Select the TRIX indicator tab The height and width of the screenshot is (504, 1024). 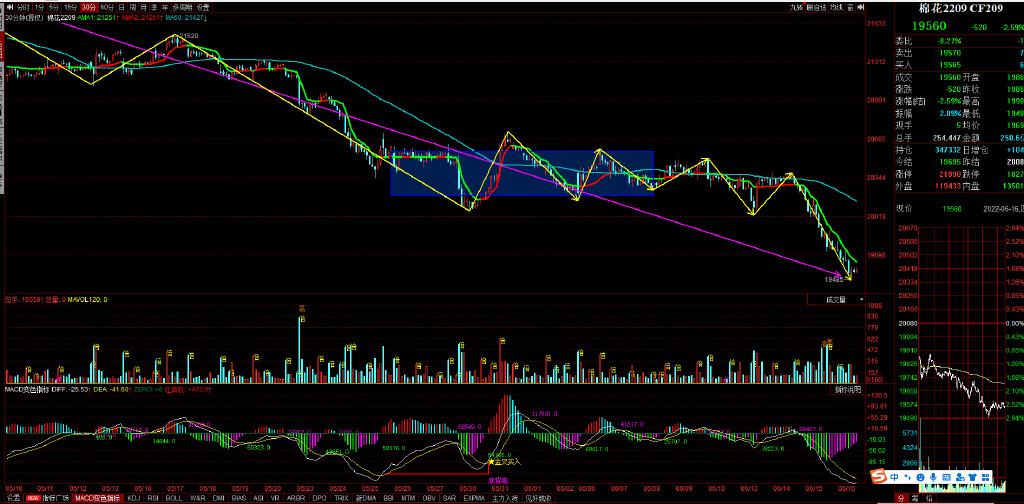tap(342, 498)
